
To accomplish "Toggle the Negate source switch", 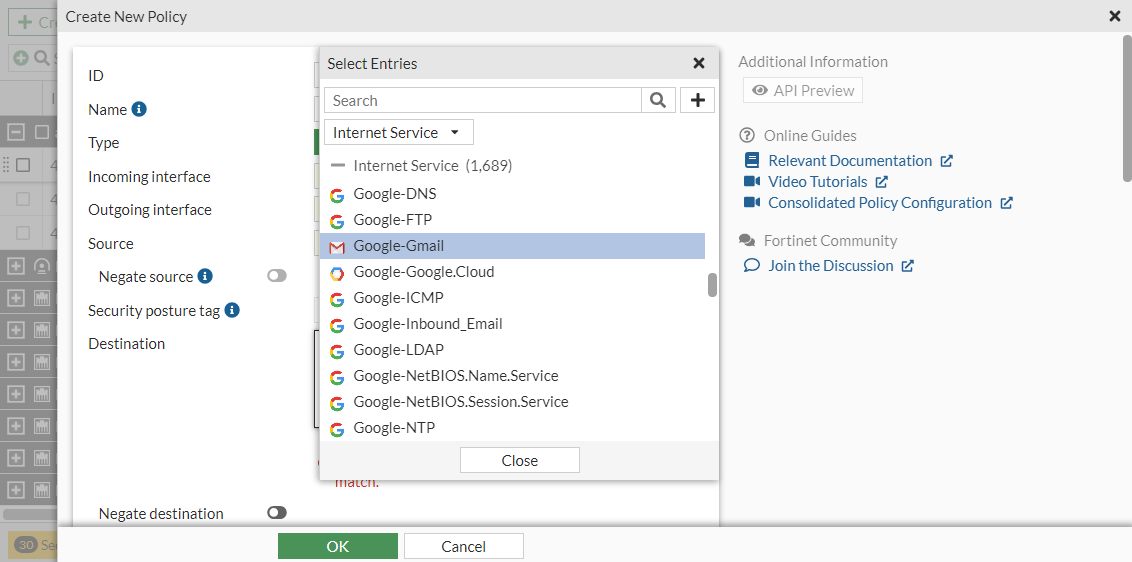I will point(276,276).
